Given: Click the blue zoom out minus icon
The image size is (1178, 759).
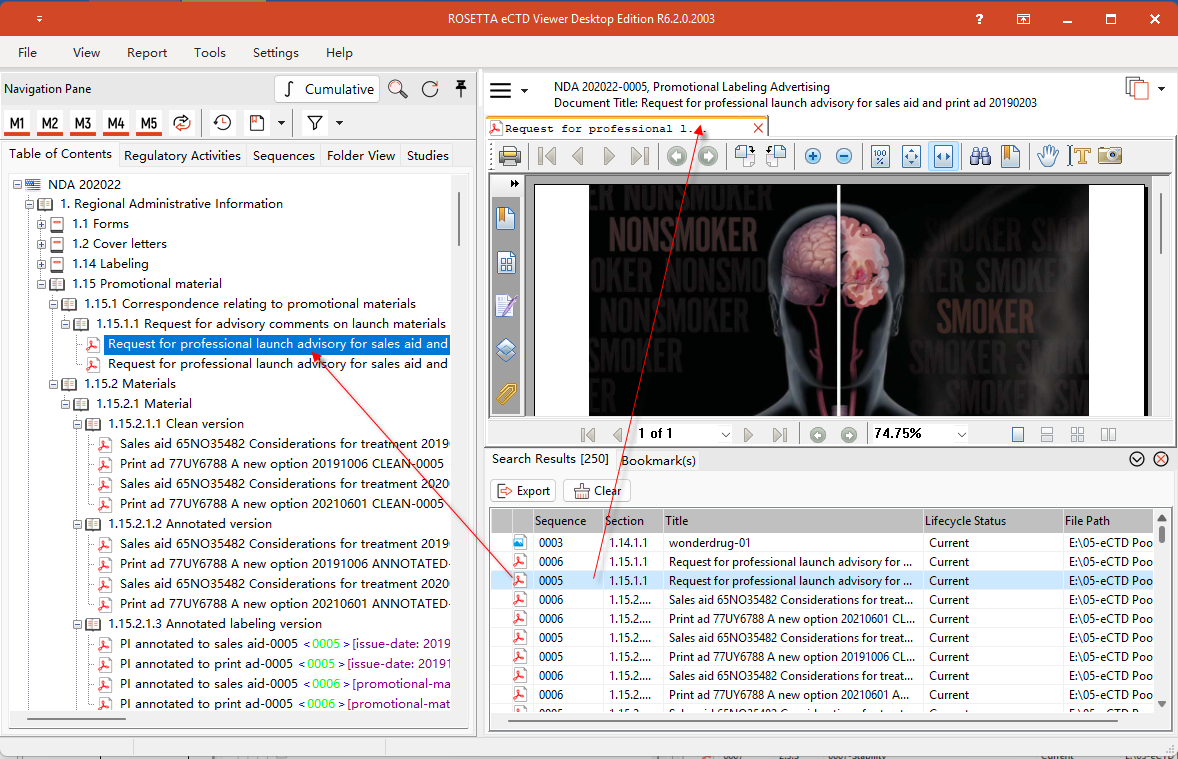Looking at the screenshot, I should [844, 156].
